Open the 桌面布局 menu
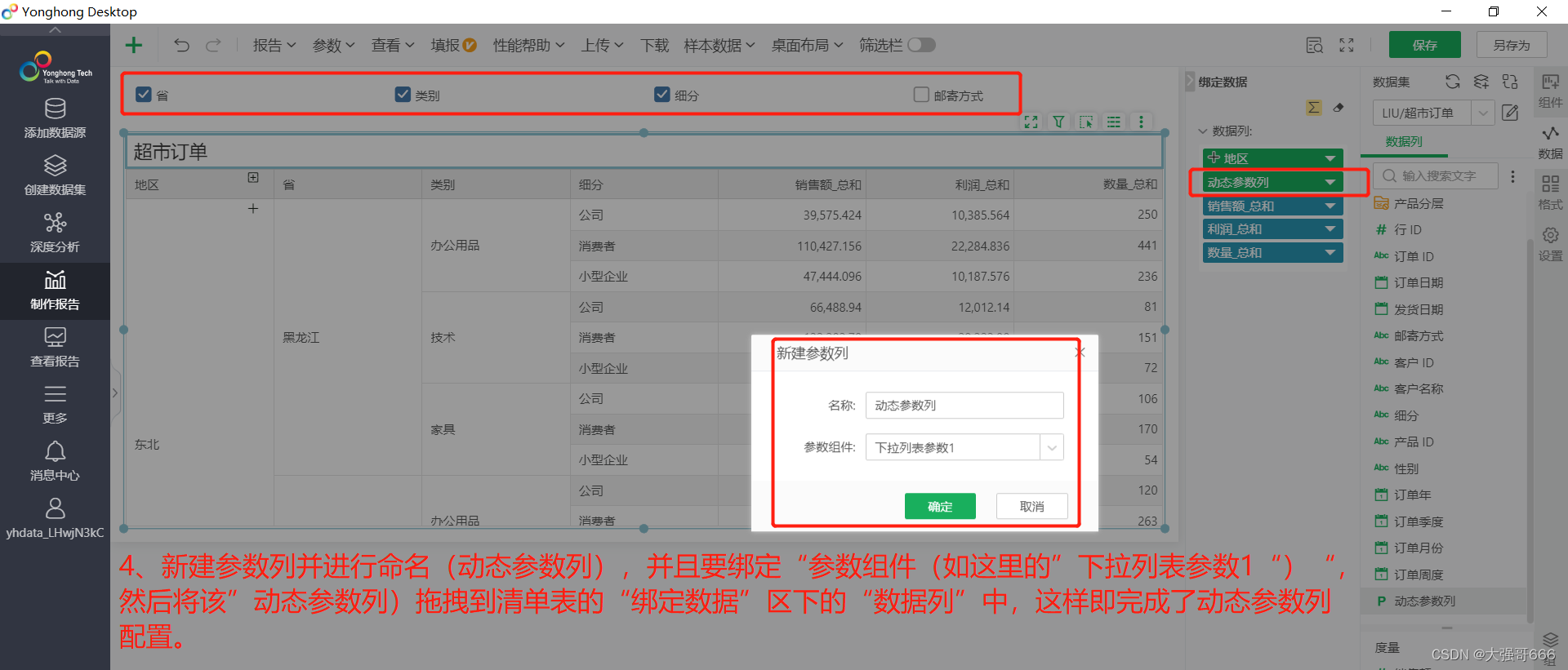The height and width of the screenshot is (670, 1568). [807, 45]
